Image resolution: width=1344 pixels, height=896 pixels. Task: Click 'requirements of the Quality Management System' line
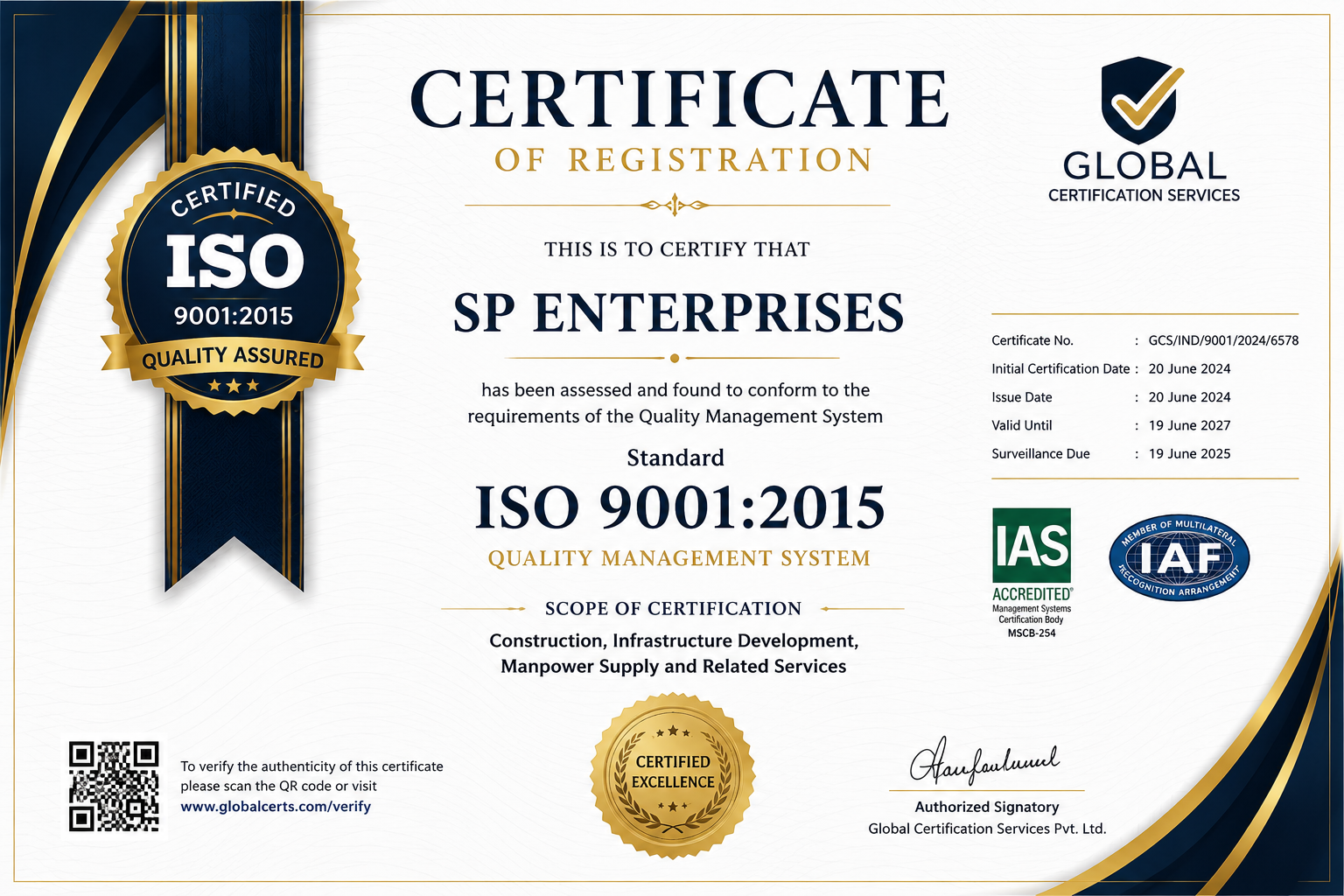675,416
